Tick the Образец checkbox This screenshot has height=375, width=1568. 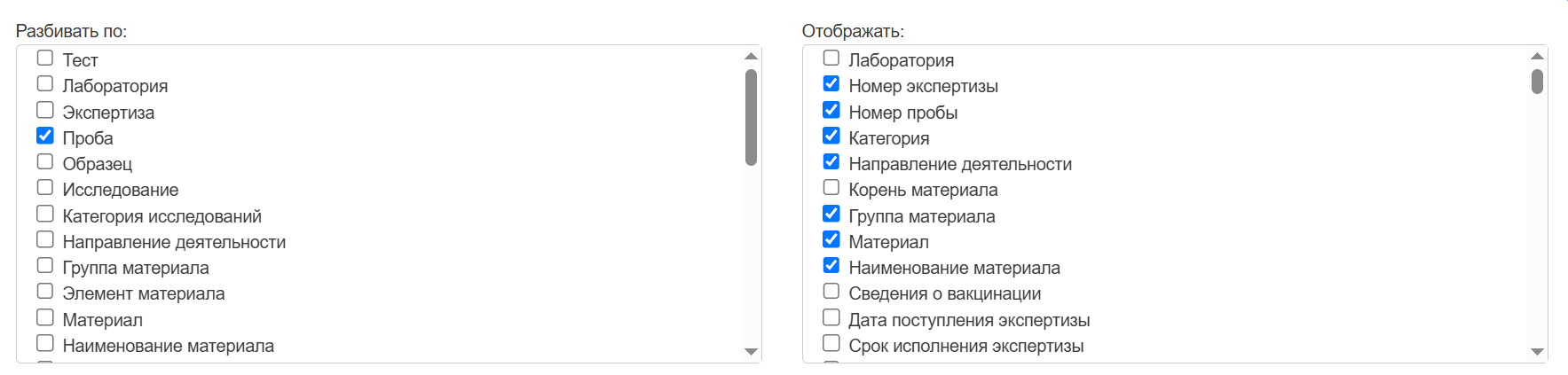pyautogui.click(x=45, y=162)
